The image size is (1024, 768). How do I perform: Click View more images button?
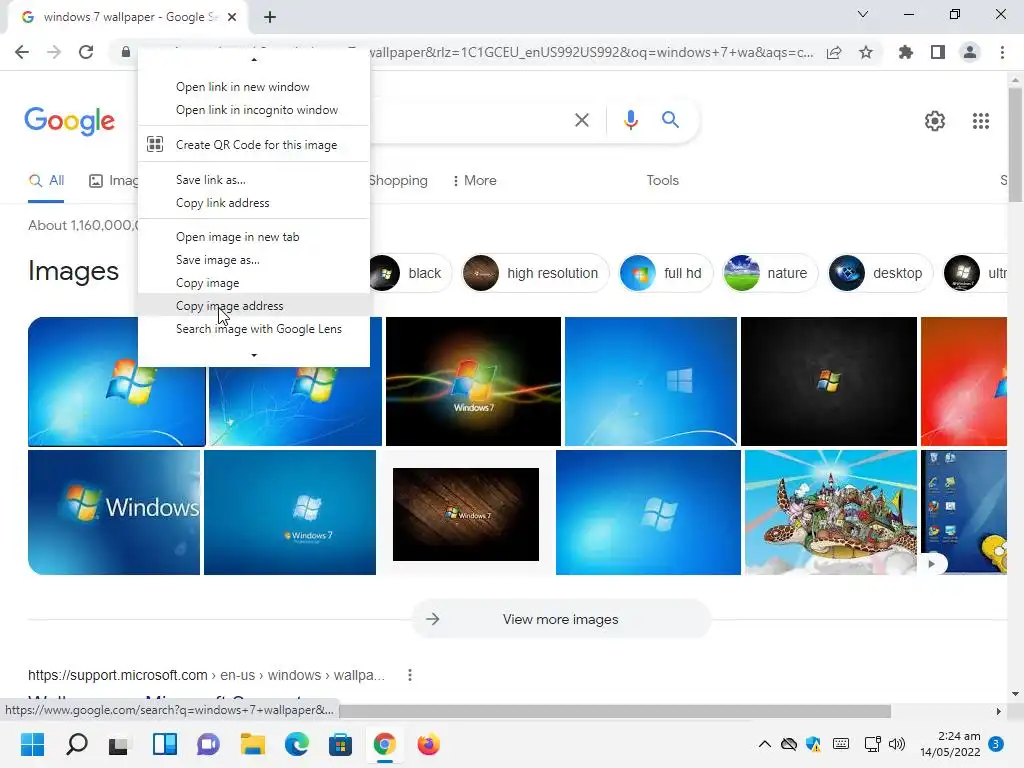[561, 619]
